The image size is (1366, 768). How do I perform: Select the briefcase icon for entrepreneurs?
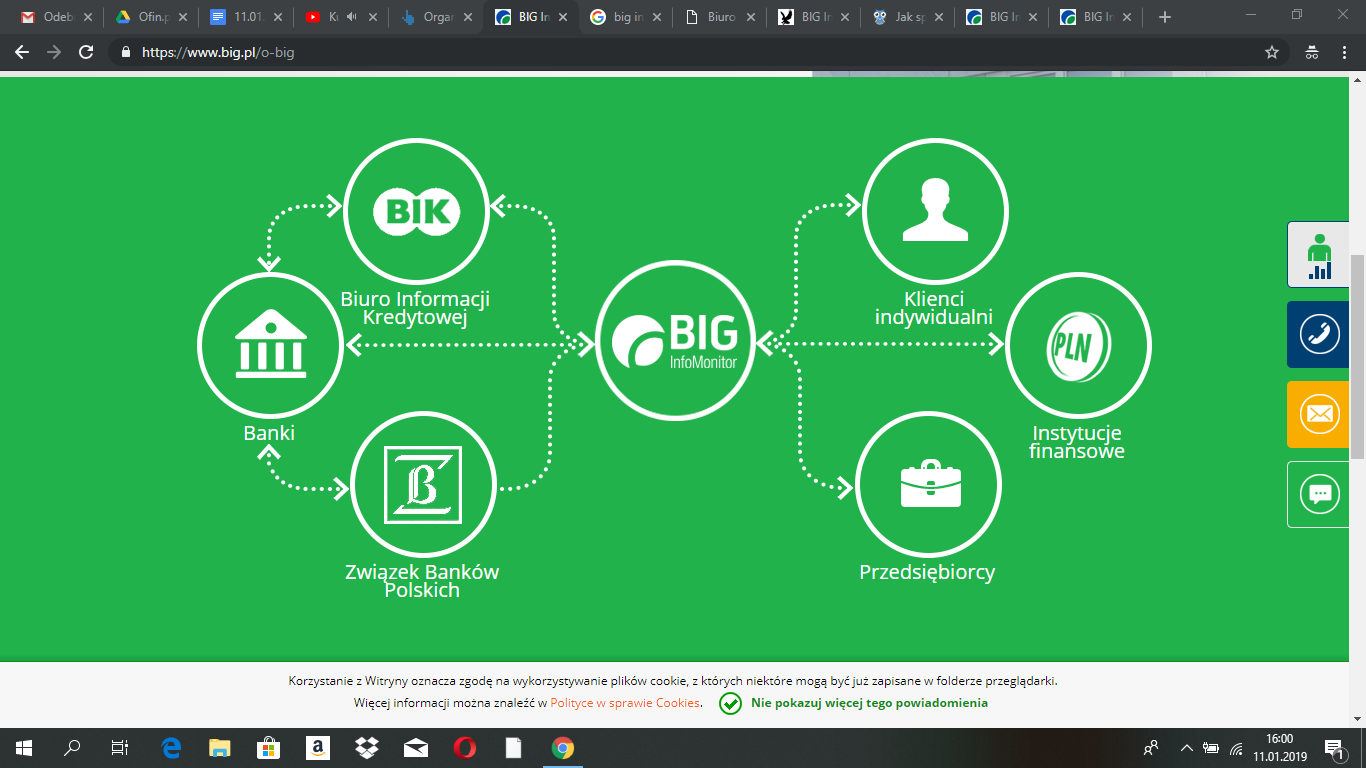(930, 485)
